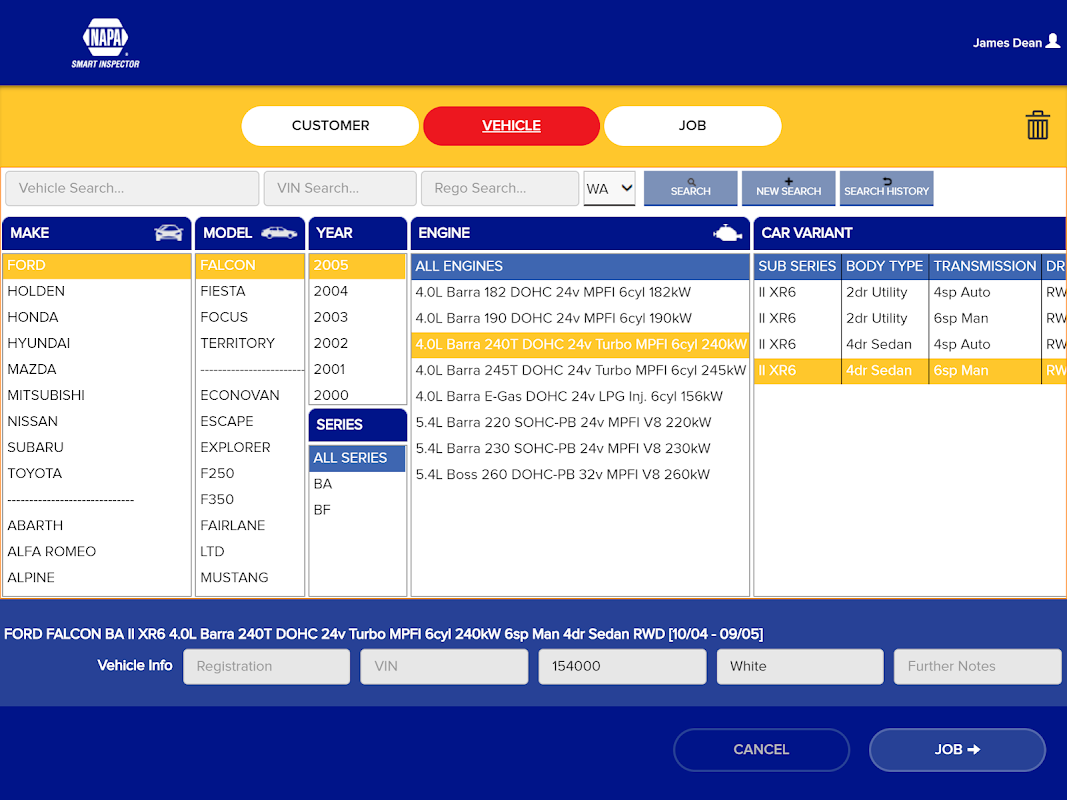Image resolution: width=1067 pixels, height=800 pixels.
Task: Select the VEHICLE tab
Action: point(511,126)
